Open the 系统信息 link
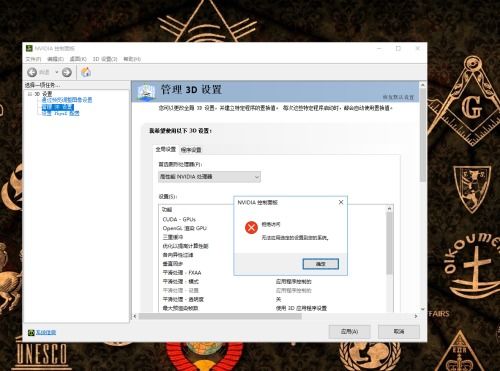Viewport: 500px width, 371px height. click(x=46, y=332)
